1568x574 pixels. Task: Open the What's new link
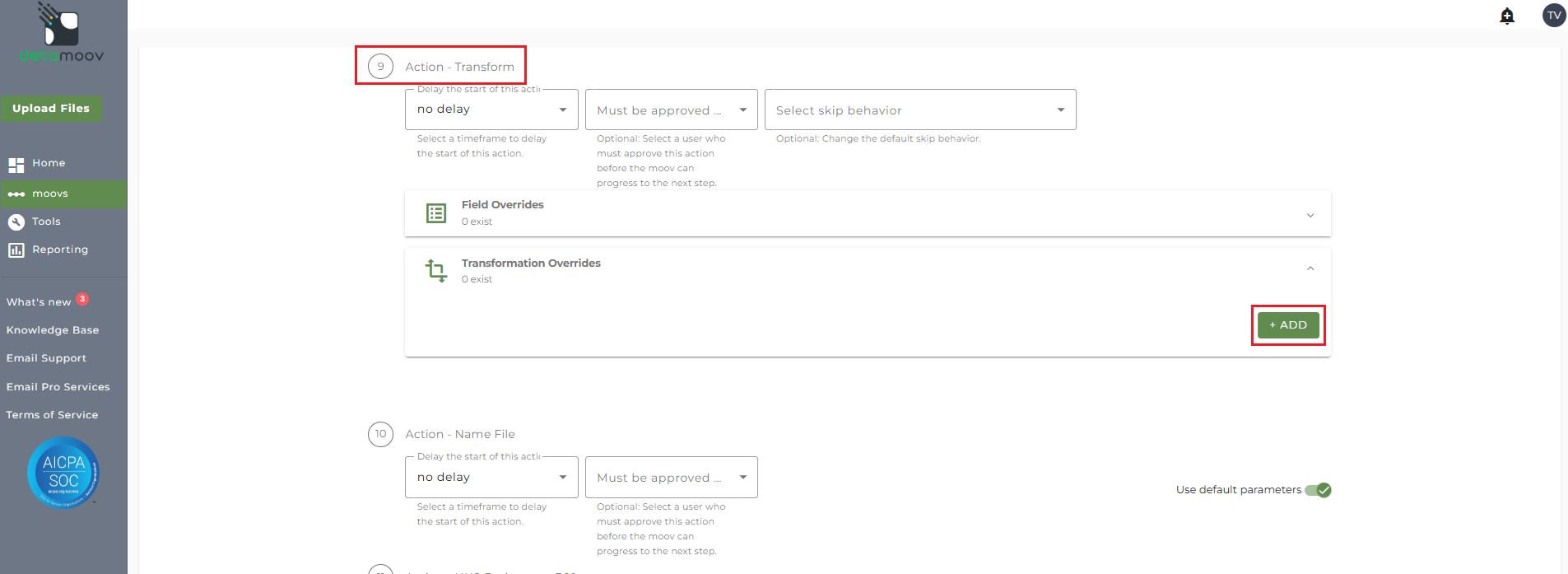pos(39,302)
